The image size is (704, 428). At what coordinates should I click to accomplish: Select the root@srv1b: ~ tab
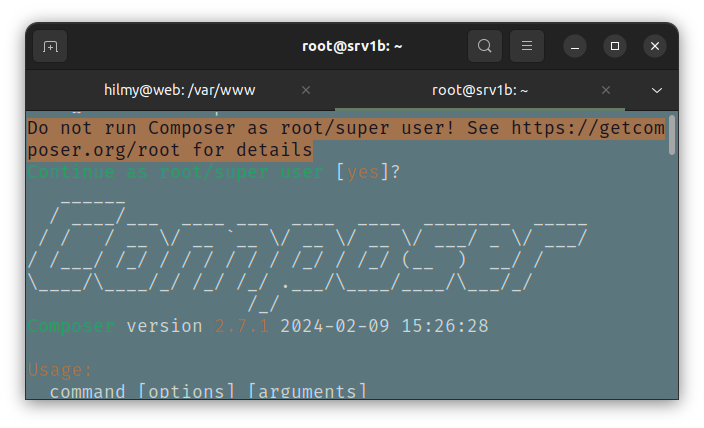[x=480, y=90]
